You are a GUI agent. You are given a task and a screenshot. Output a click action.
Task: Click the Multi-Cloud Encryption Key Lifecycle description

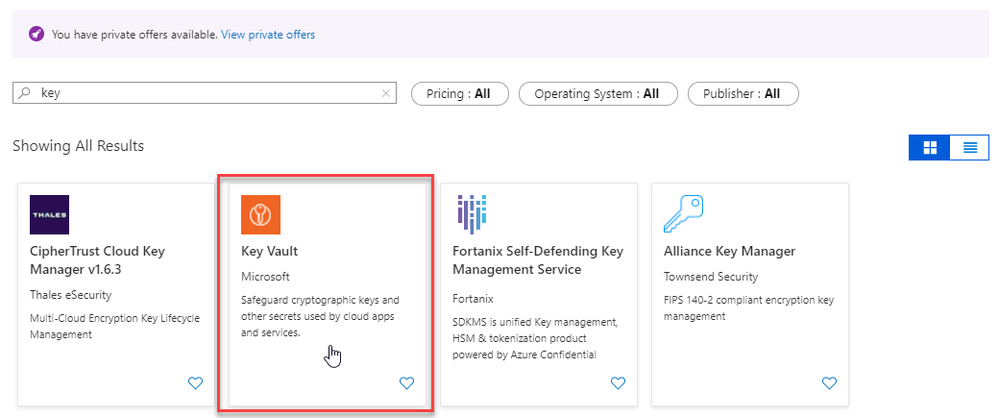(x=115, y=326)
